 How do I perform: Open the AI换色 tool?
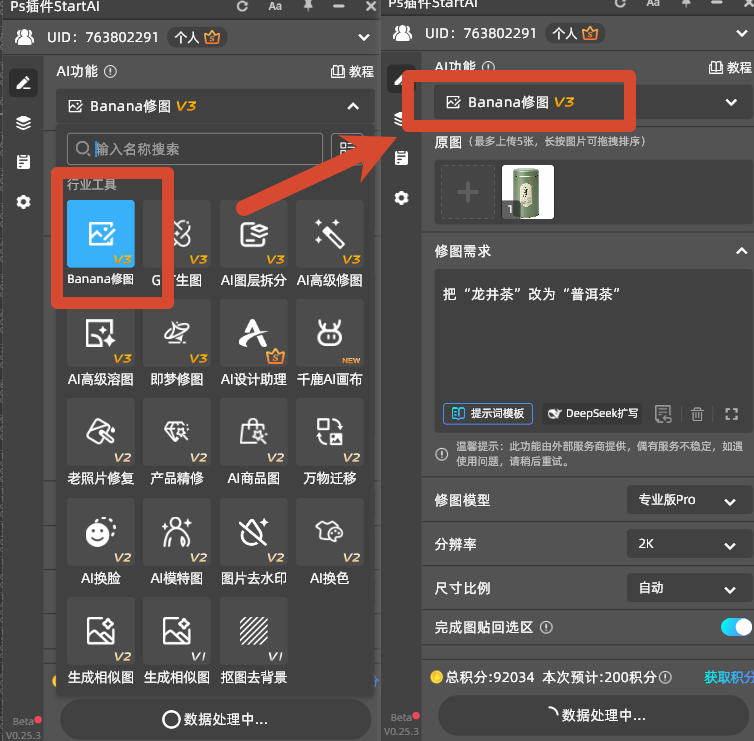coord(329,532)
